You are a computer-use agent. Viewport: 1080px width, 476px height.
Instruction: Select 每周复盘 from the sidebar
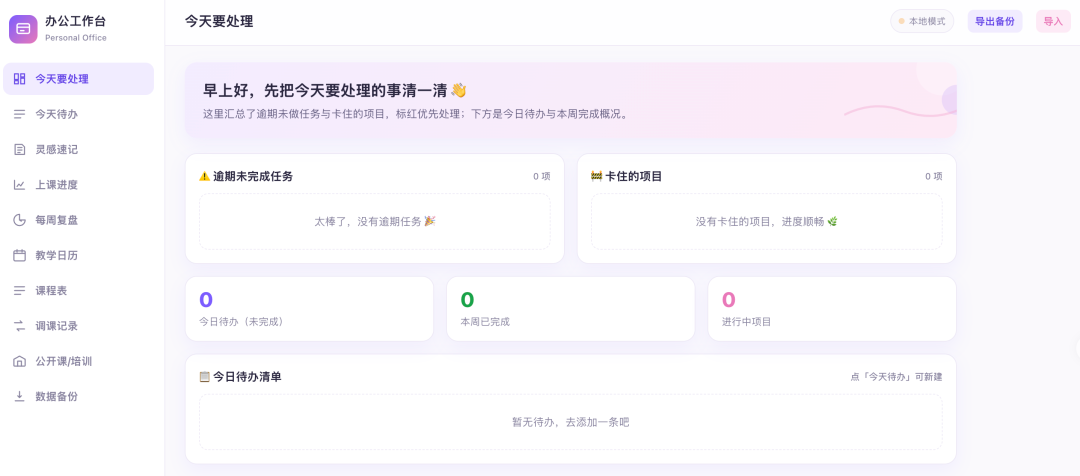[x=79, y=220]
